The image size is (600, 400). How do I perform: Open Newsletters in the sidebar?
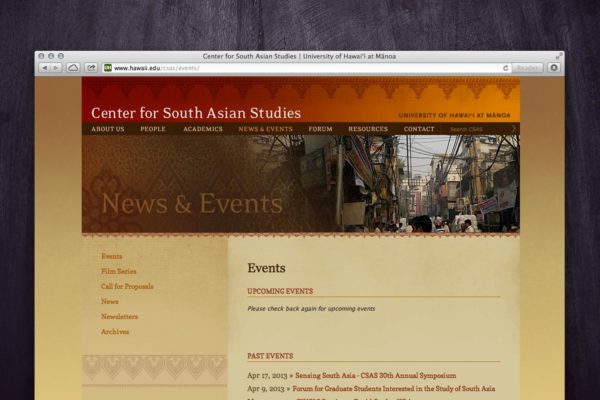click(x=119, y=317)
